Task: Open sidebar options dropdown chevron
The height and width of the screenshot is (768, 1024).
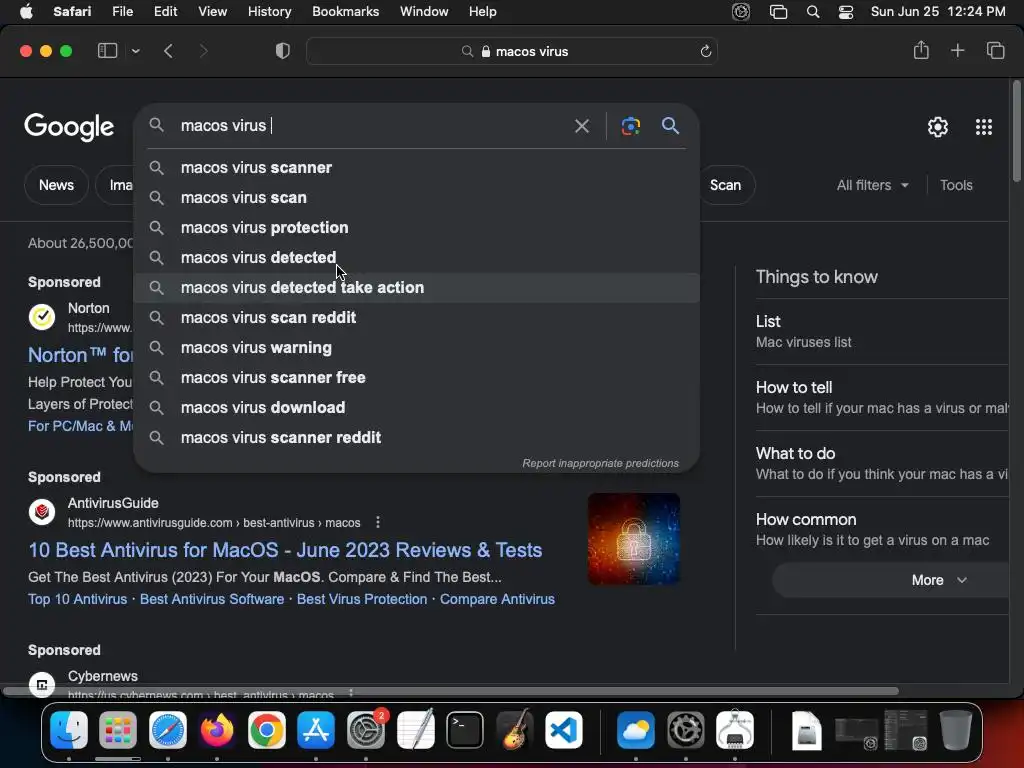Action: [x=136, y=51]
